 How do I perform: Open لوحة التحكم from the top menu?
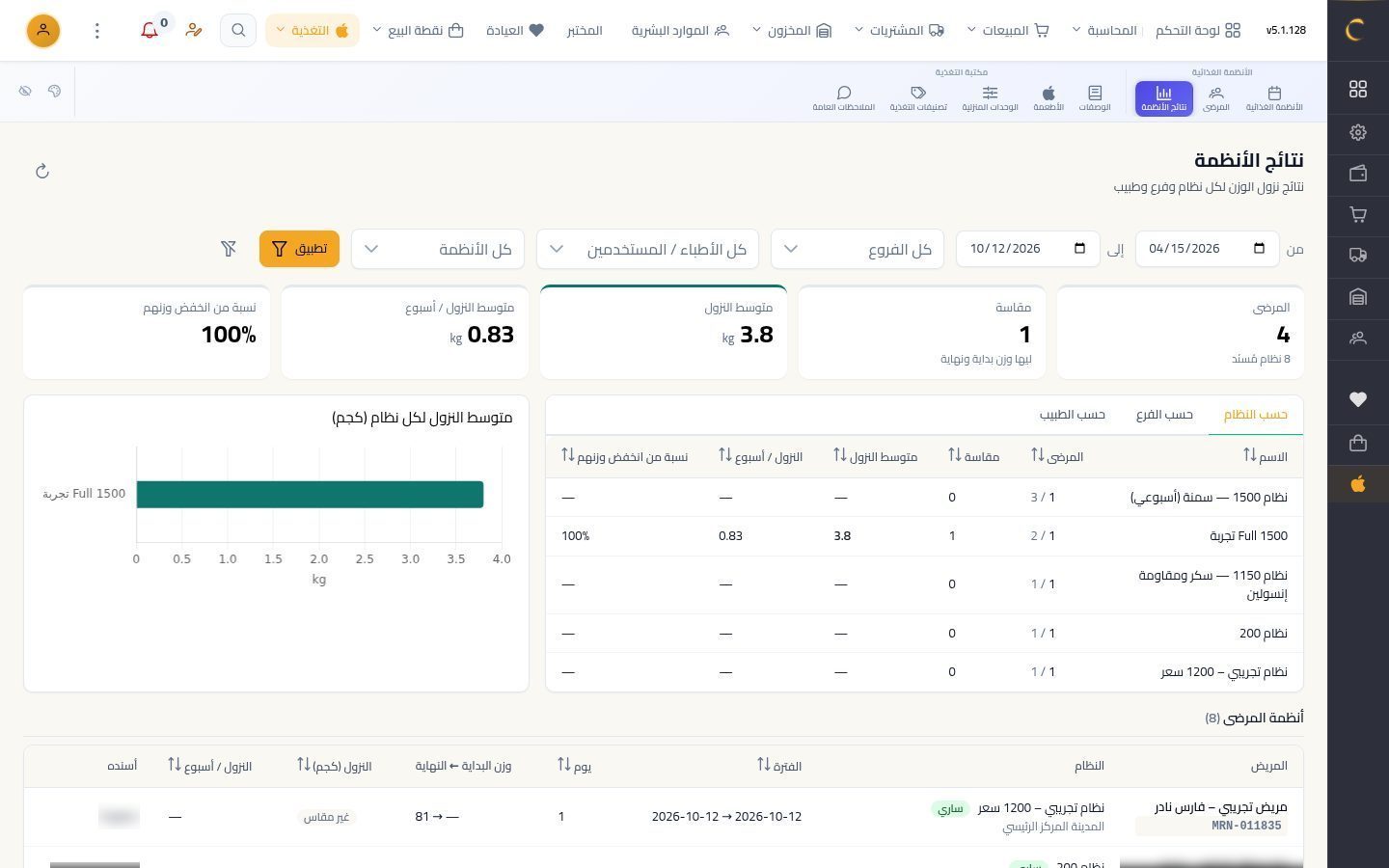point(1198,31)
